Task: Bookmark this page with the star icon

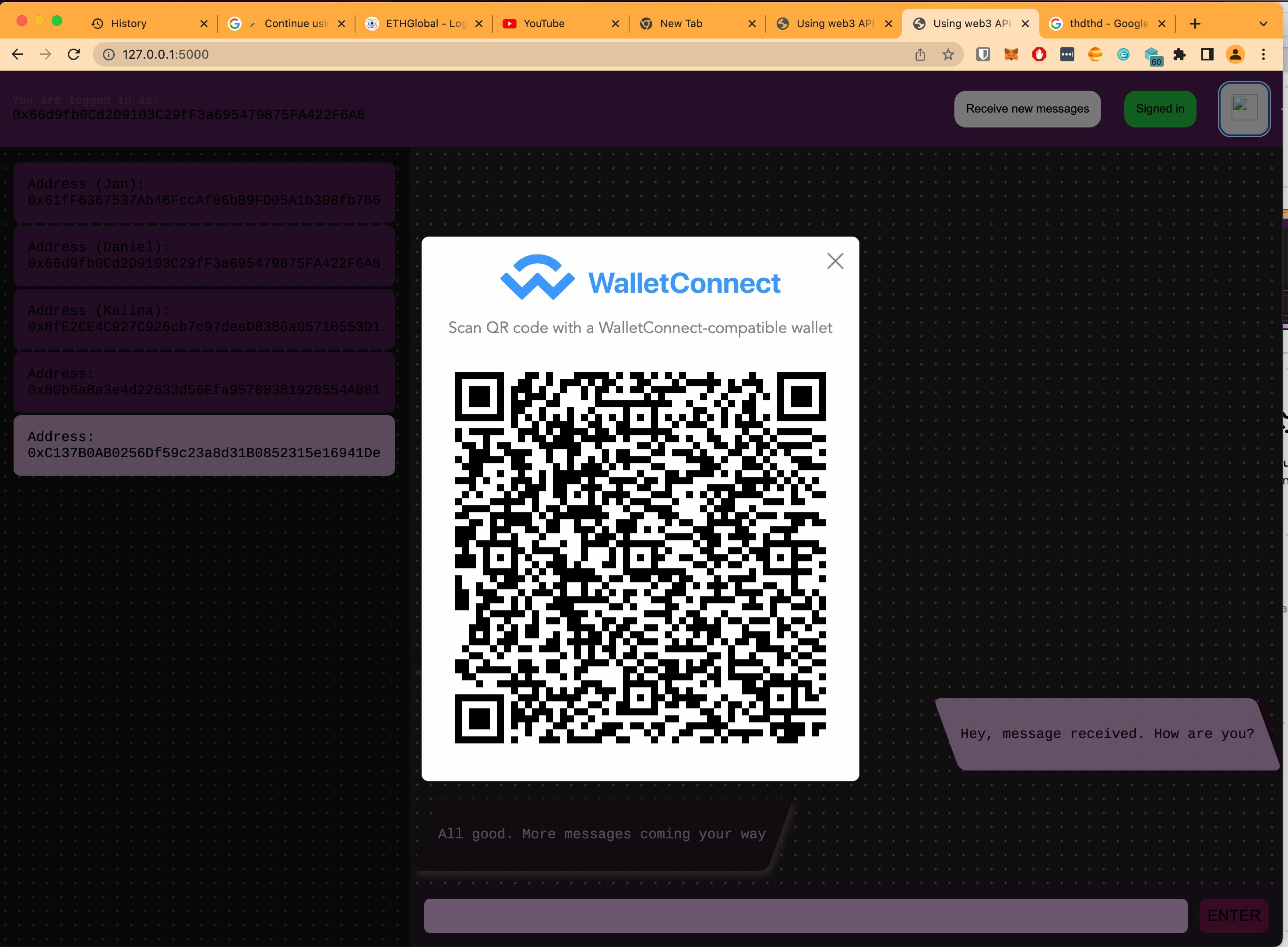Action: coord(948,54)
